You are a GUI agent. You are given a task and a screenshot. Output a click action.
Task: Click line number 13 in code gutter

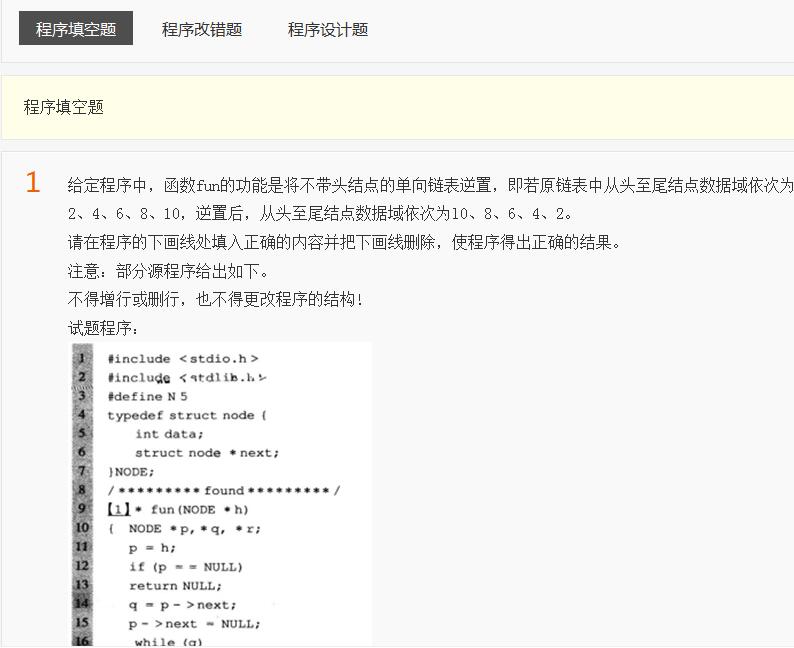(x=82, y=585)
